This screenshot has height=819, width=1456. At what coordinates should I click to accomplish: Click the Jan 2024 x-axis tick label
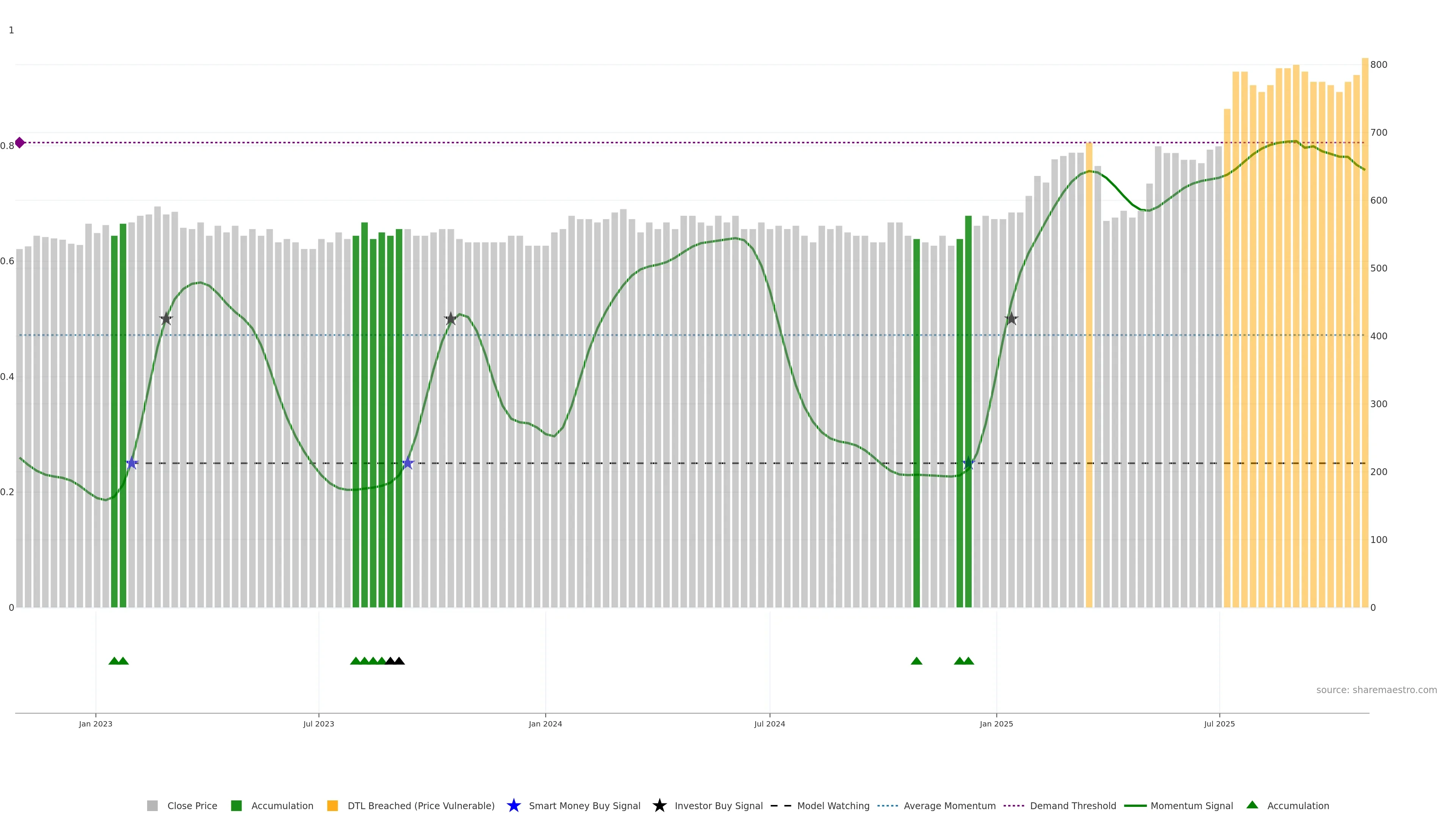545,723
